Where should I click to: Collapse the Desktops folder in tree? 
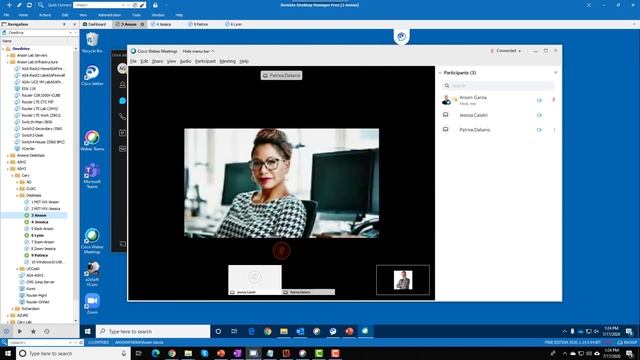point(18,196)
